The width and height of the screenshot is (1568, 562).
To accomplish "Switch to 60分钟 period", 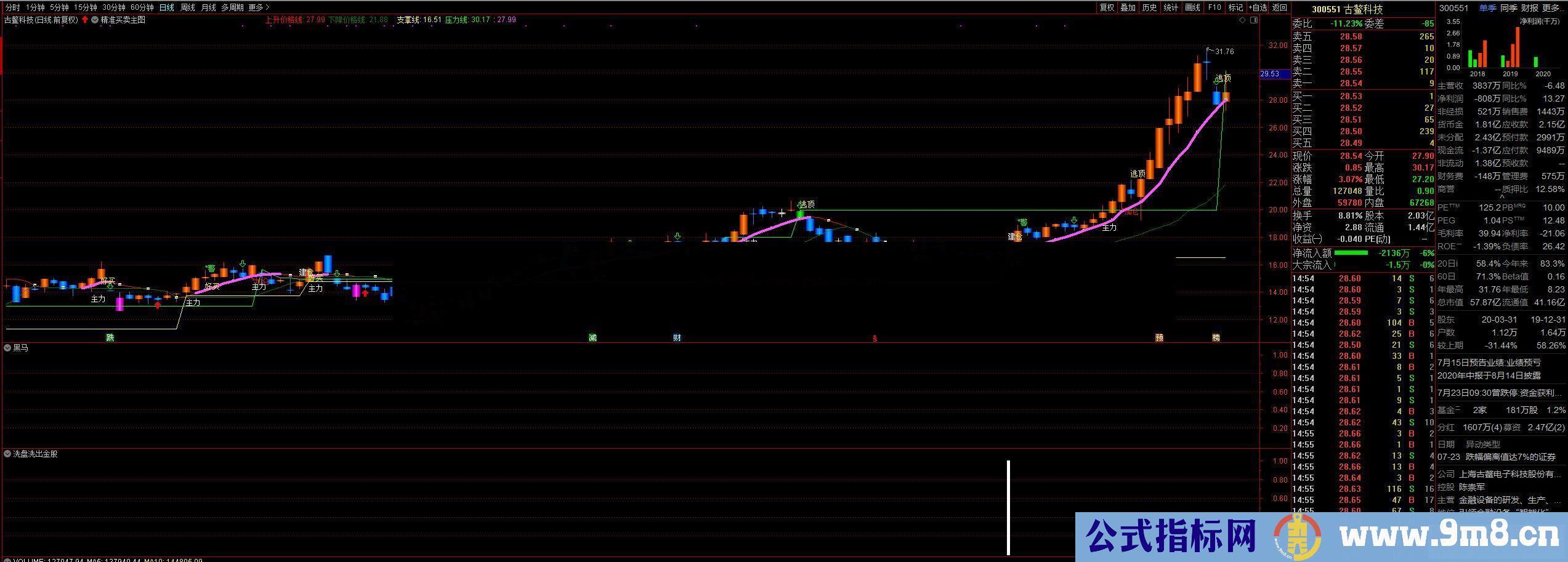I will coord(142,7).
